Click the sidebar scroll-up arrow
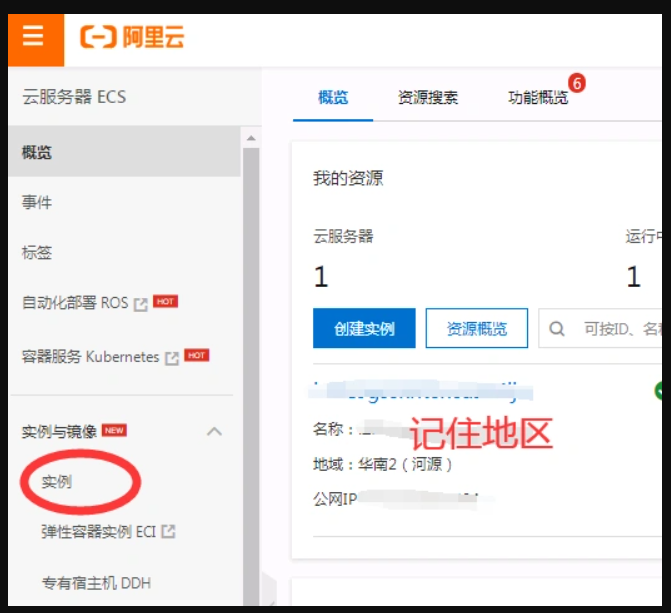 click(251, 138)
